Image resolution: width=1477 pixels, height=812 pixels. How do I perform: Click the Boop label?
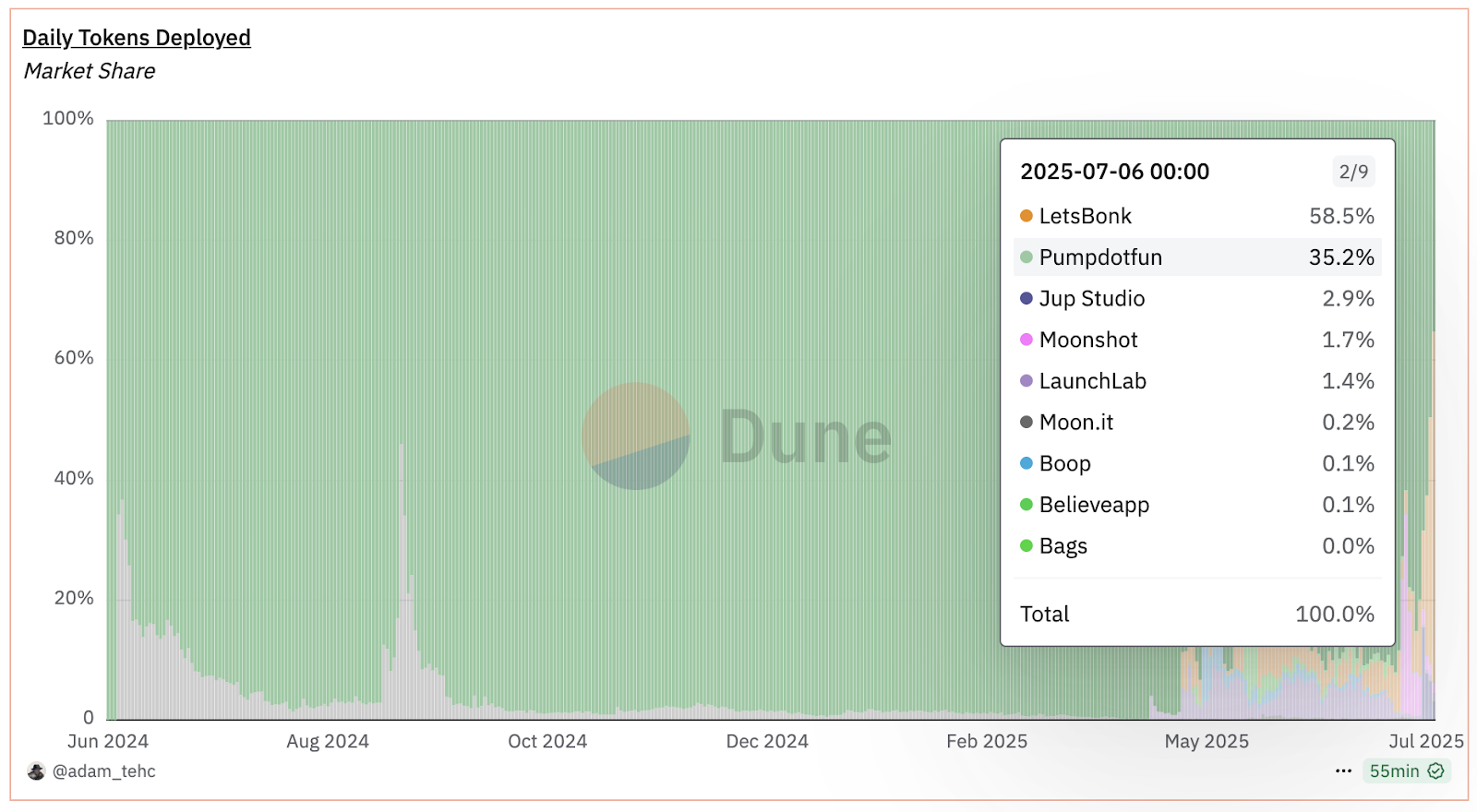pos(1065,464)
